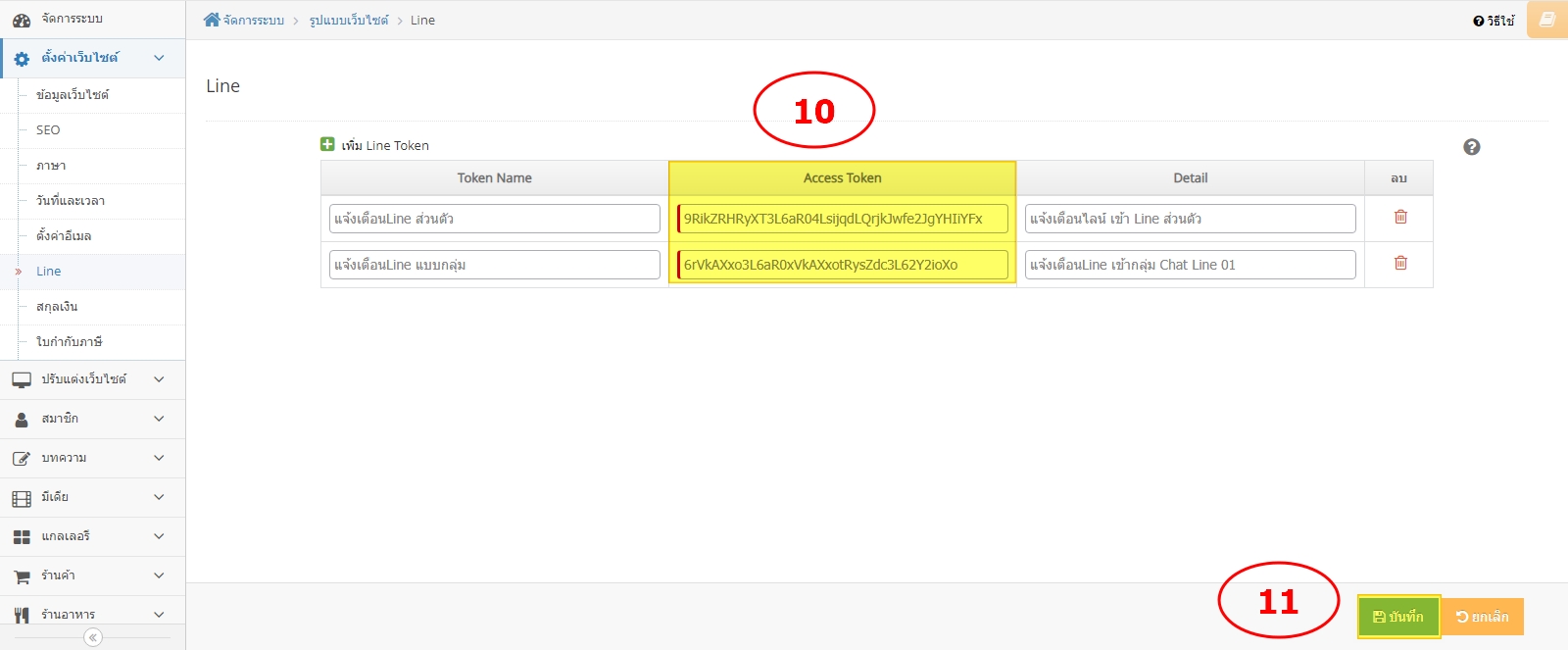This screenshot has width=1568, height=650.
Task: Click the Detail field mentioning Chat Line 01
Action: 1191,265
